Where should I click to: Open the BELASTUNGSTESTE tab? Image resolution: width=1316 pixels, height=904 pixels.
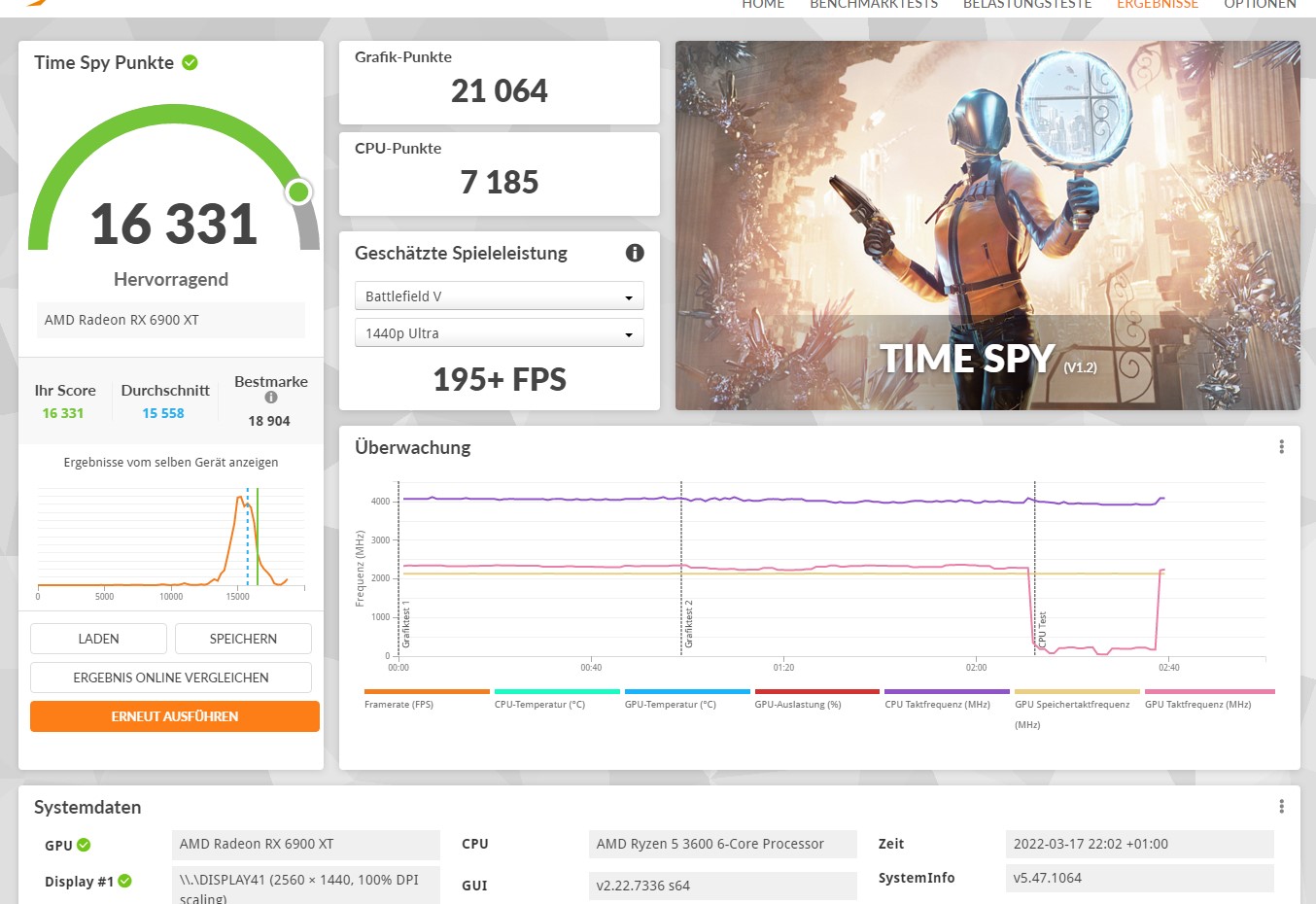[x=1027, y=4]
